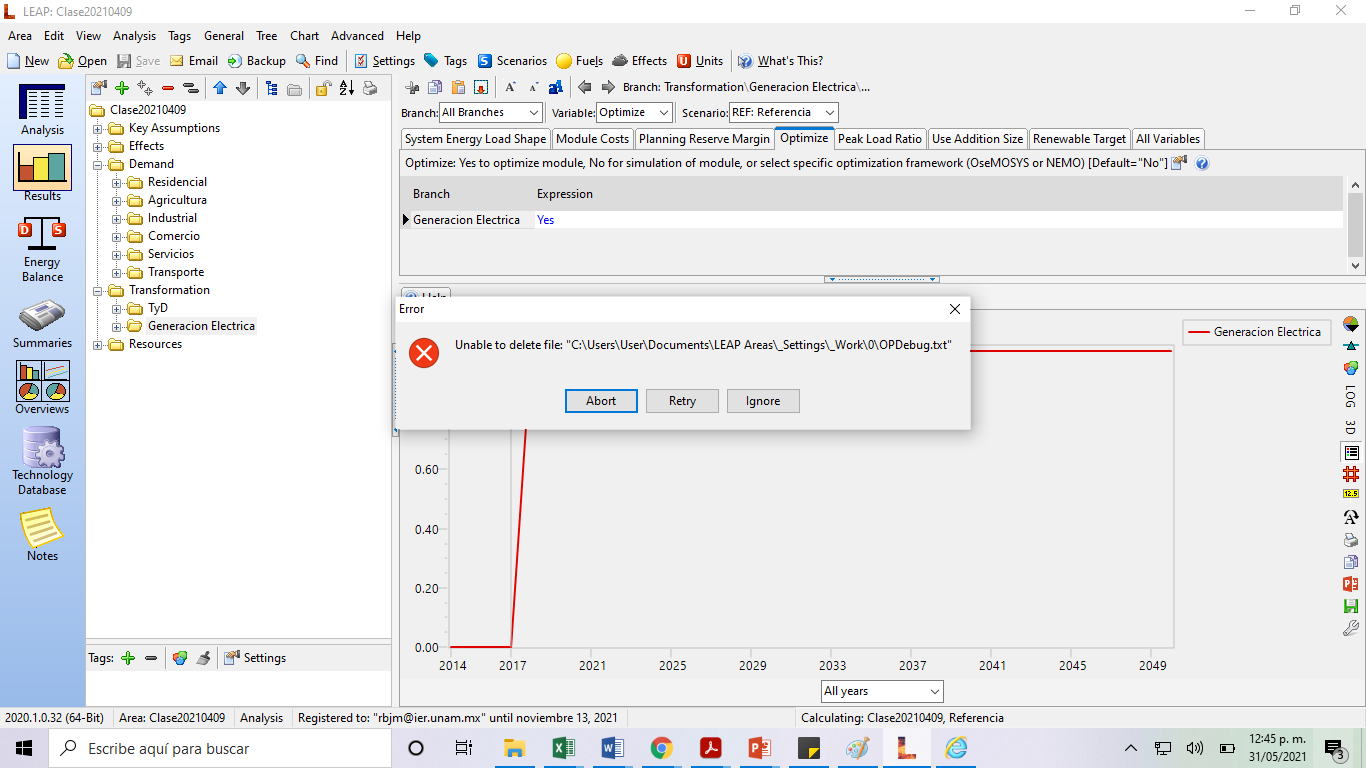Image resolution: width=1366 pixels, height=768 pixels.
Task: Click the tree printer icon
Action: point(370,88)
